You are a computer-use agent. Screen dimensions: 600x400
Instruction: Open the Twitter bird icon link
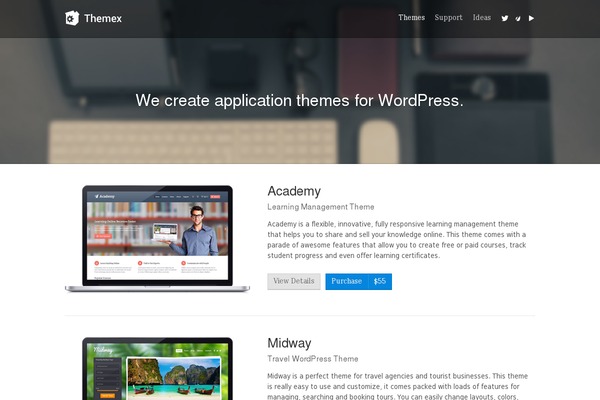(x=505, y=18)
